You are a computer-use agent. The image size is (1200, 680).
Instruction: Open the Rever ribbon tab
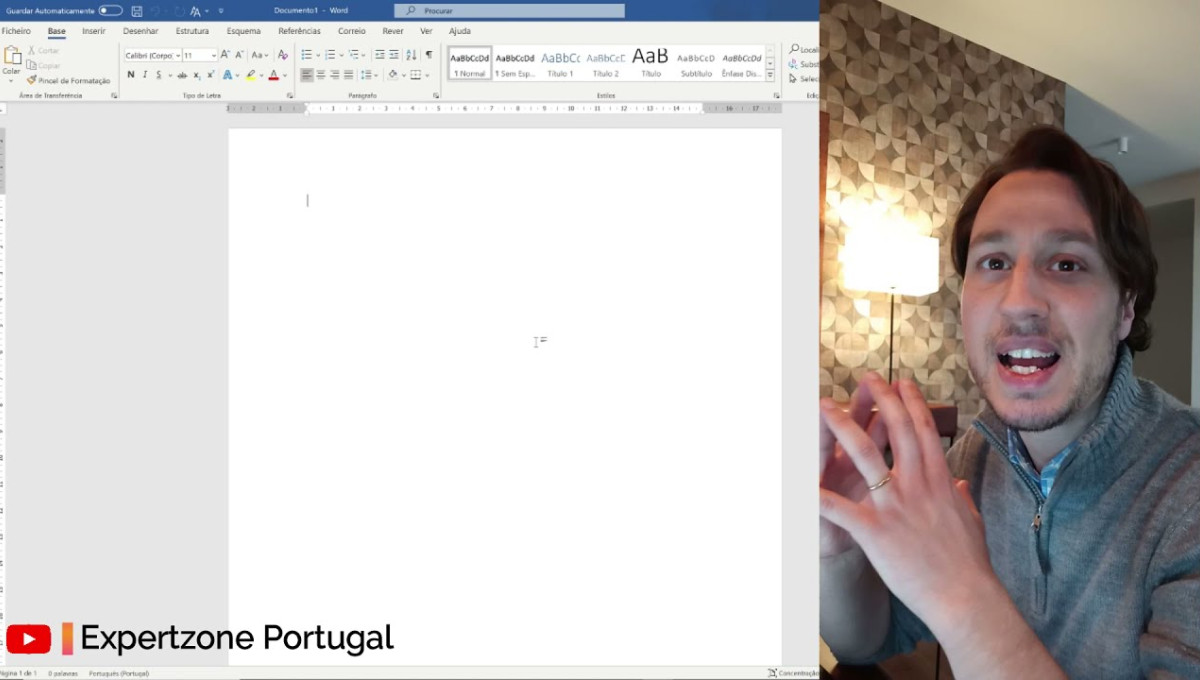click(x=392, y=31)
